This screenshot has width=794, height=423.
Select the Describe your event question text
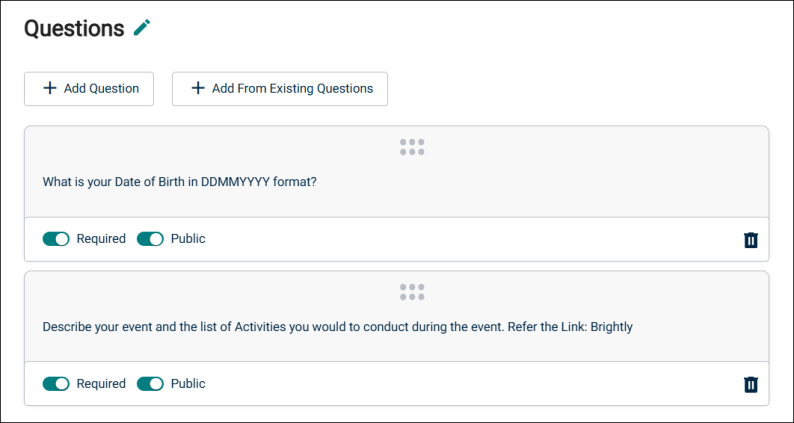click(x=338, y=327)
